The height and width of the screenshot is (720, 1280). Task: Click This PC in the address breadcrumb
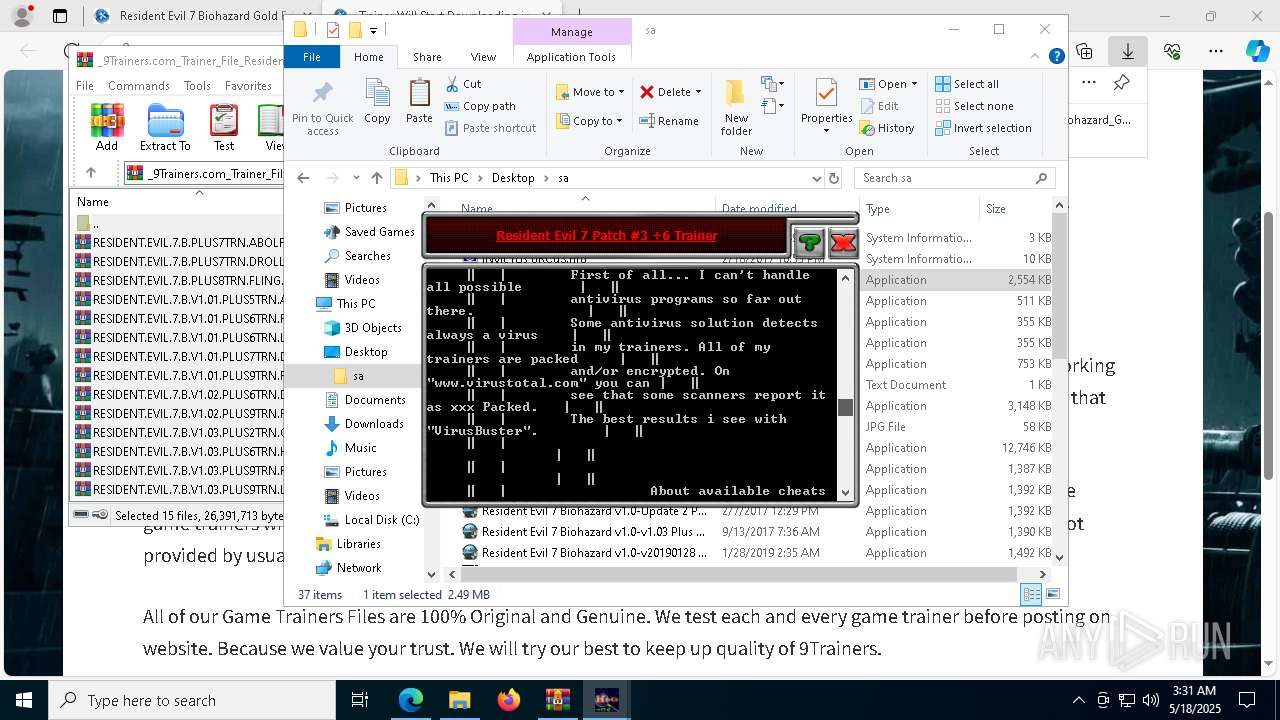pyautogui.click(x=448, y=178)
